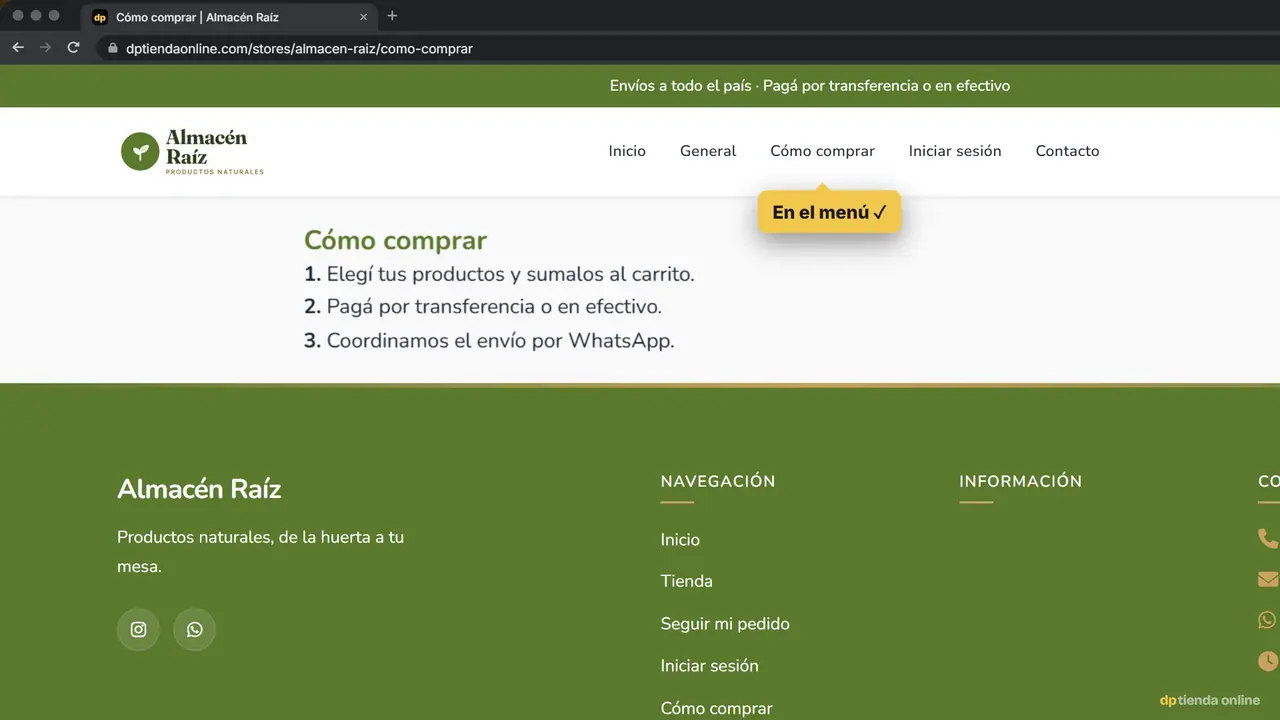Click the browser back arrow
This screenshot has height=720, width=1280.
pyautogui.click(x=18, y=48)
